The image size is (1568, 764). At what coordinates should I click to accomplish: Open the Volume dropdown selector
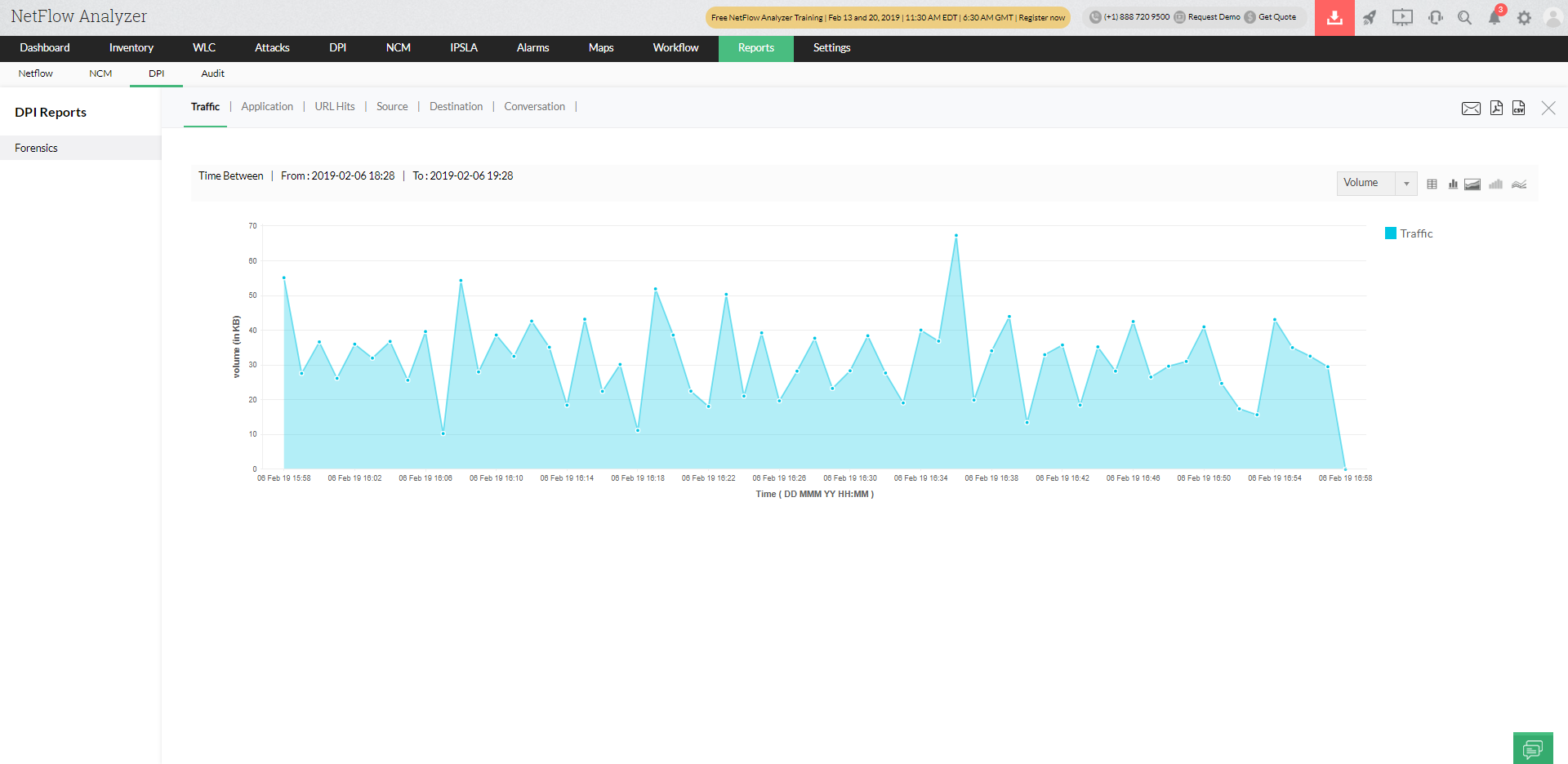(1365, 183)
